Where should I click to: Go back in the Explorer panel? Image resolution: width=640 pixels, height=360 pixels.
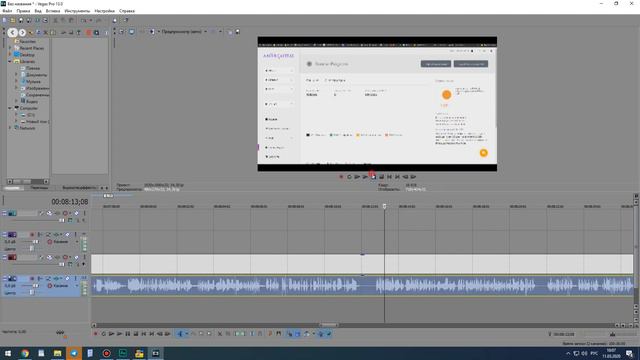point(12,33)
